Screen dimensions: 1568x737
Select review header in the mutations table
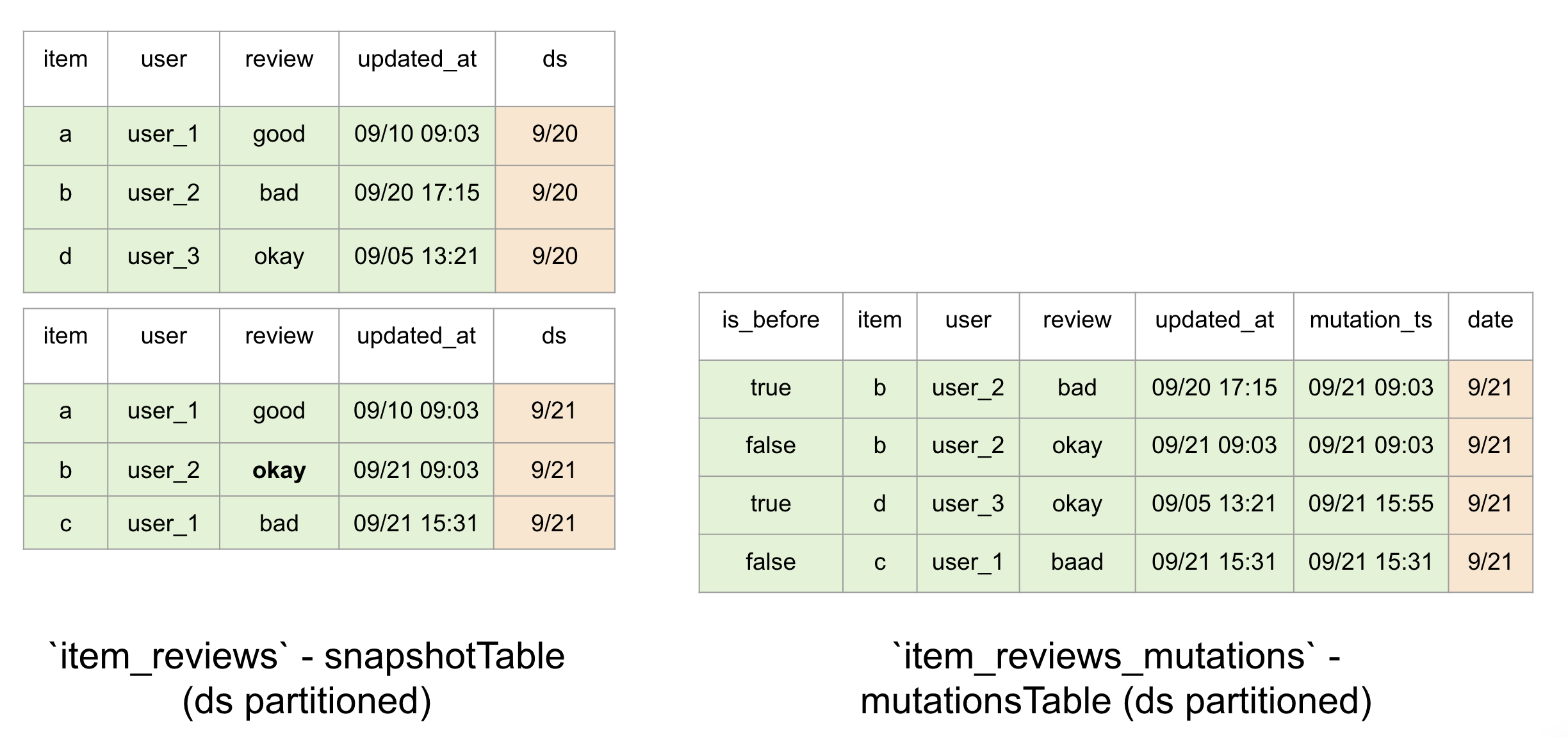point(1077,320)
